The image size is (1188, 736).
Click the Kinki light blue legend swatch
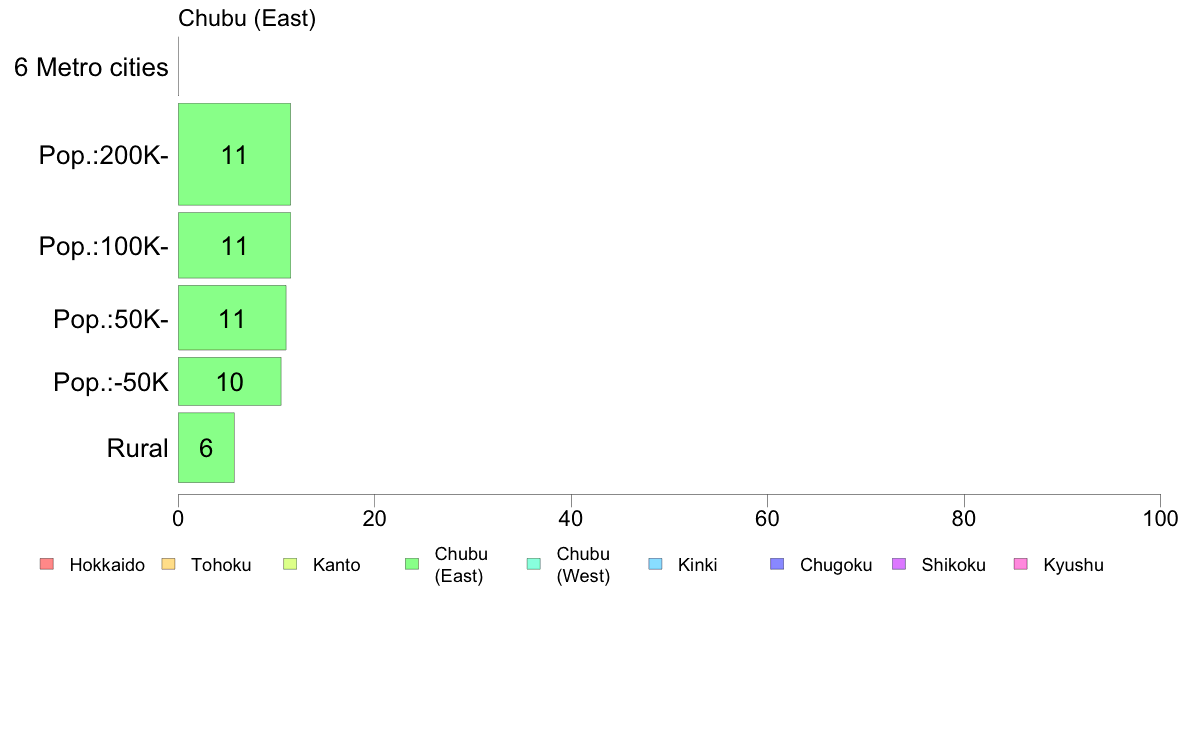point(655,564)
